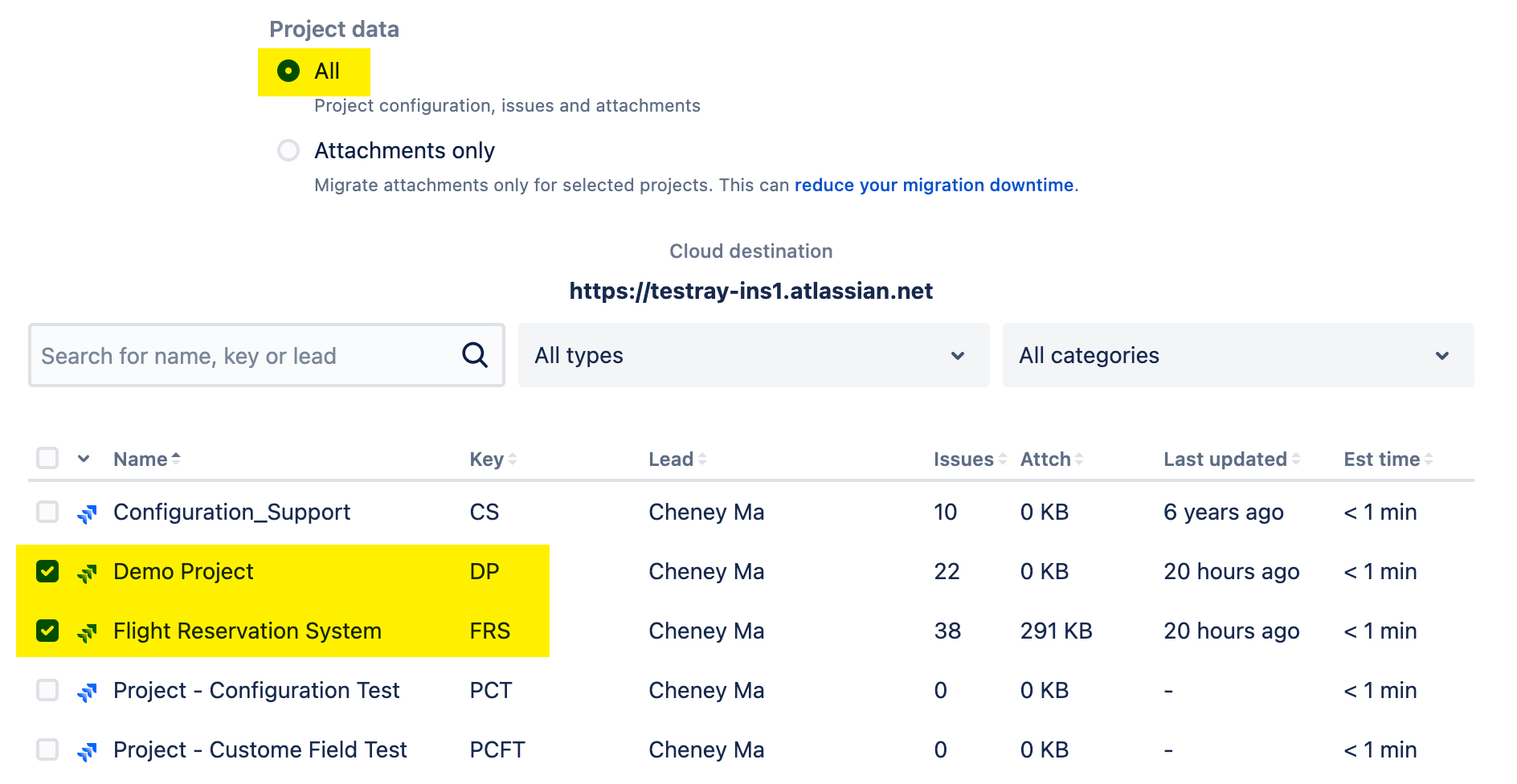Click the Configuration_Support project icon

click(87, 512)
